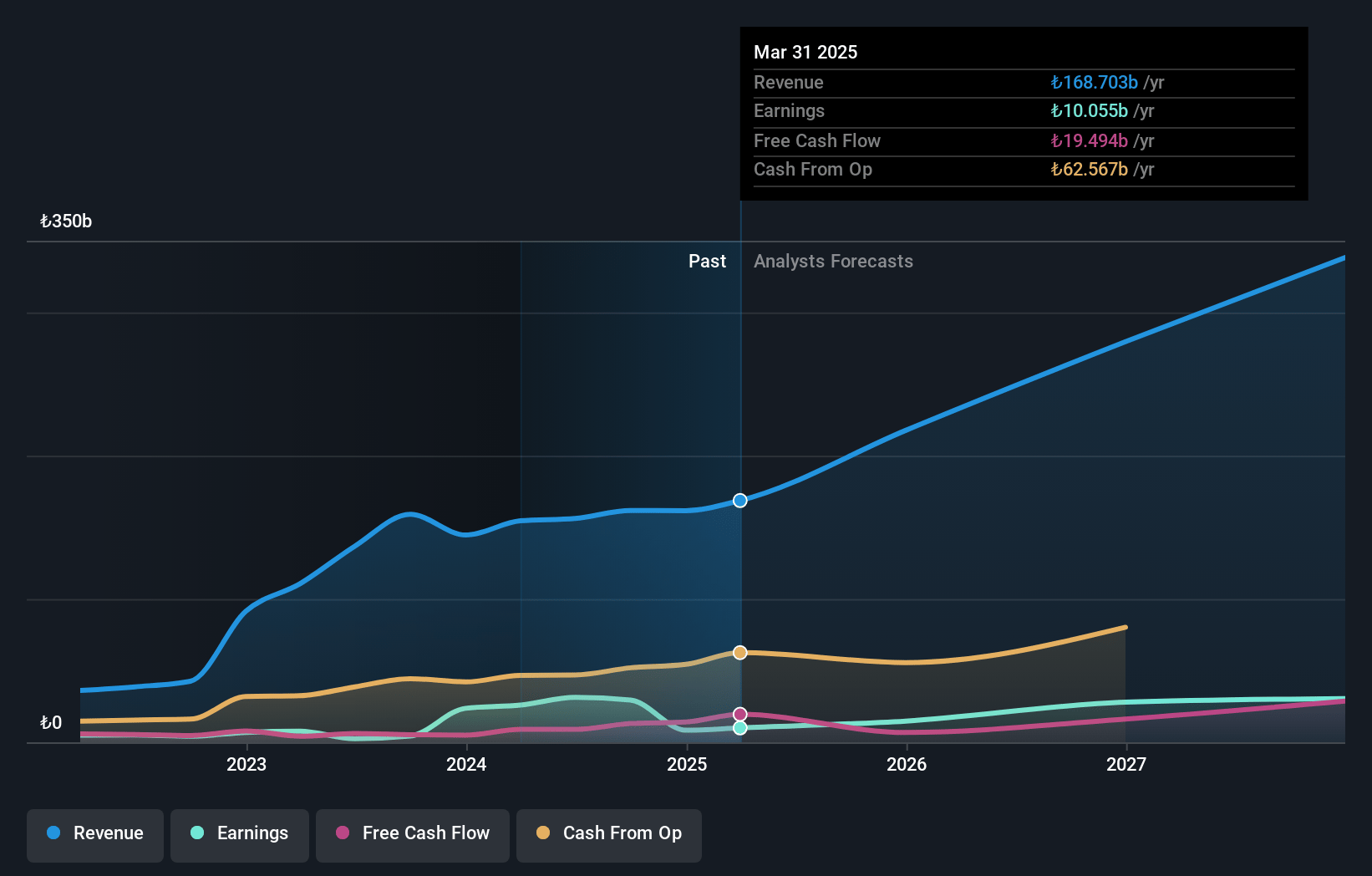Image resolution: width=1372 pixels, height=876 pixels.
Task: Toggle the Cash From Op legend button
Action: [609, 834]
